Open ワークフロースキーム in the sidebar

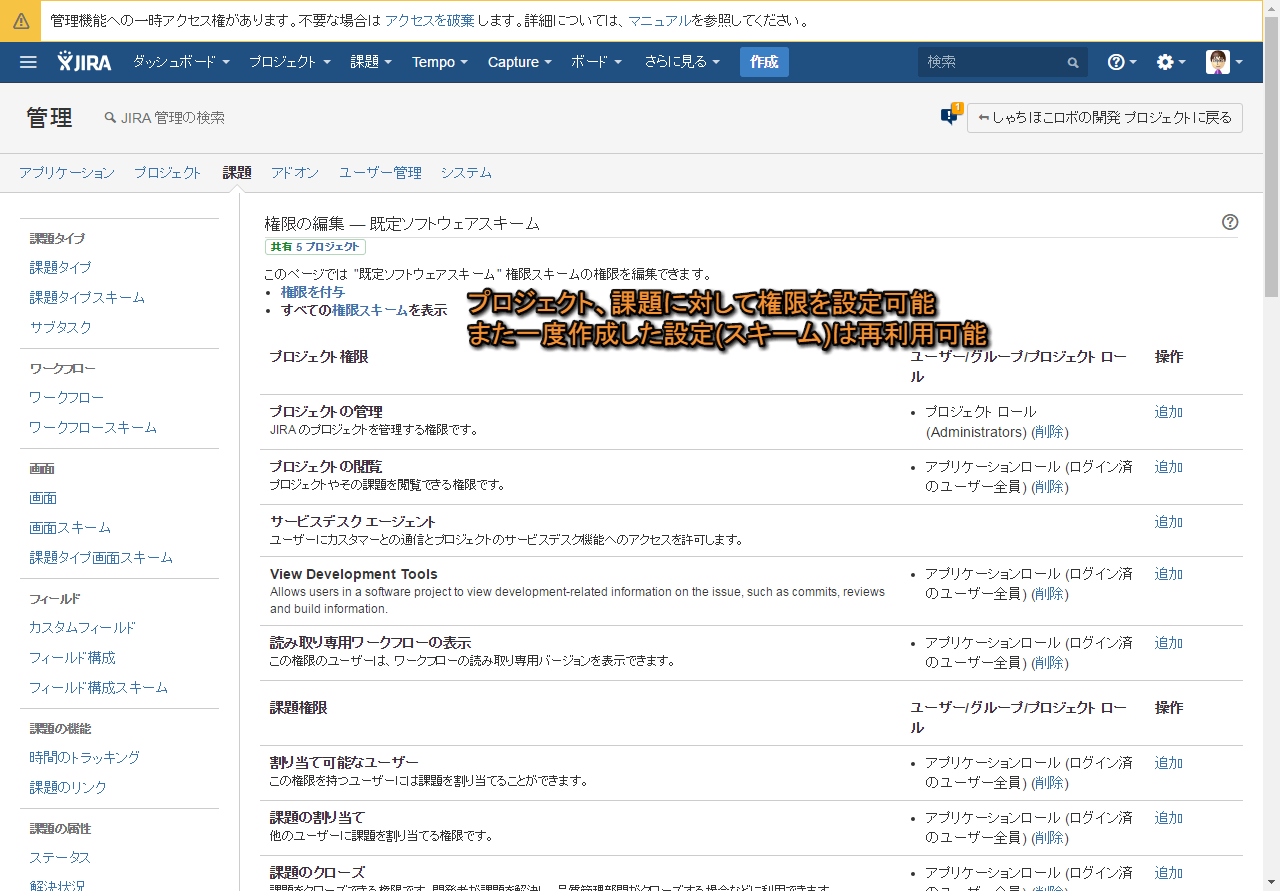[x=93, y=427]
